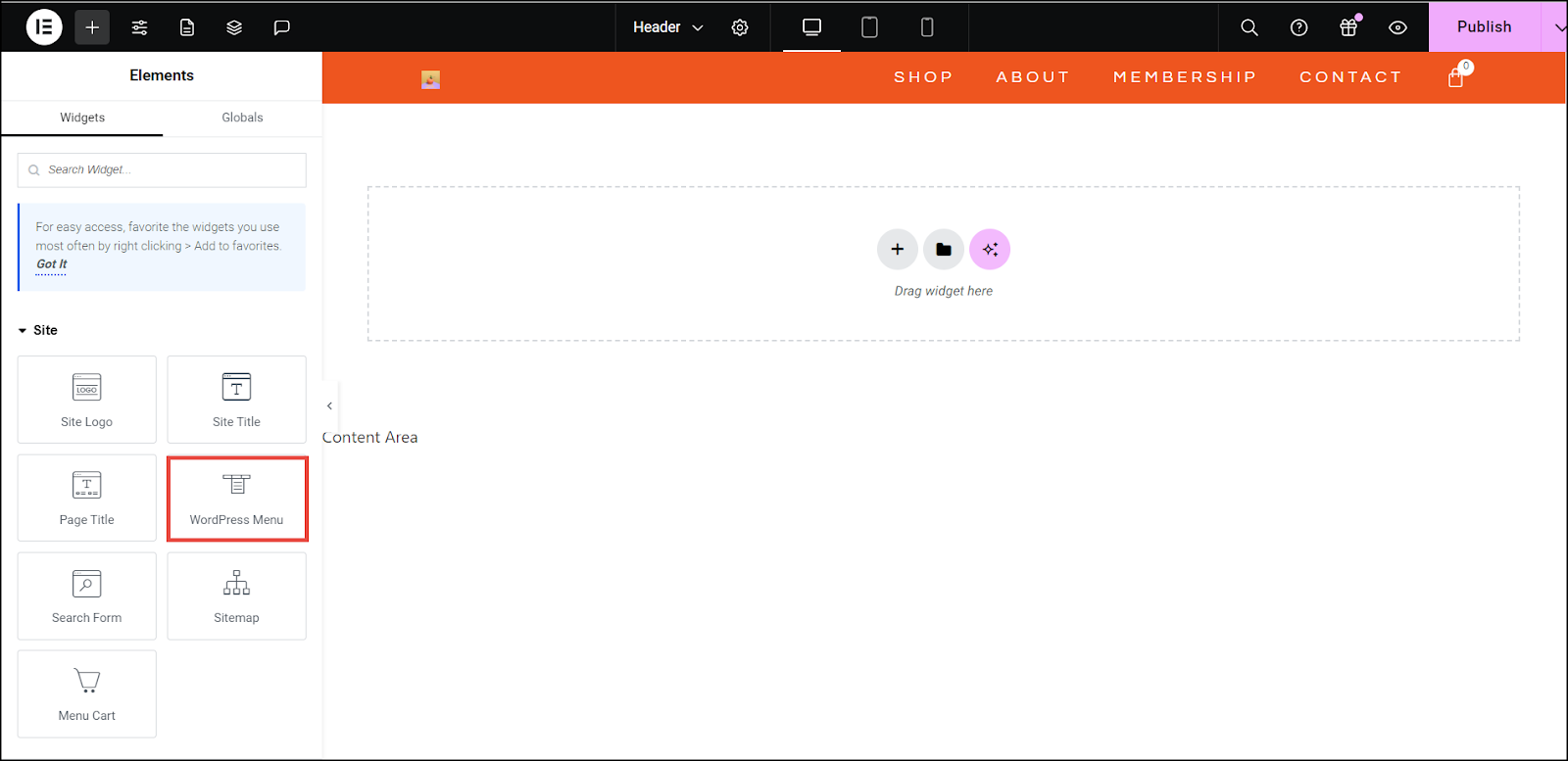Open the AI build sparkle button

(990, 250)
